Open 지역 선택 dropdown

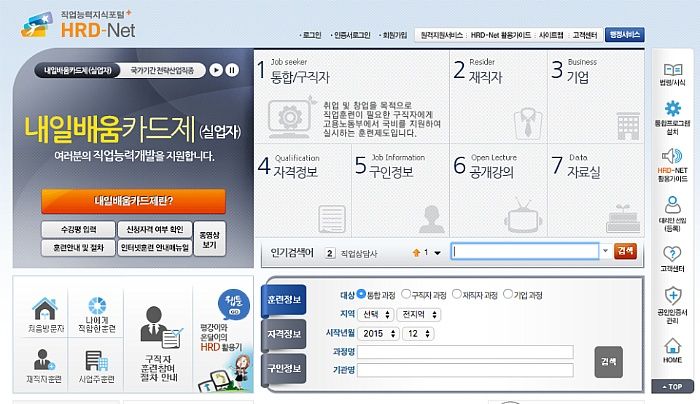click(x=376, y=314)
